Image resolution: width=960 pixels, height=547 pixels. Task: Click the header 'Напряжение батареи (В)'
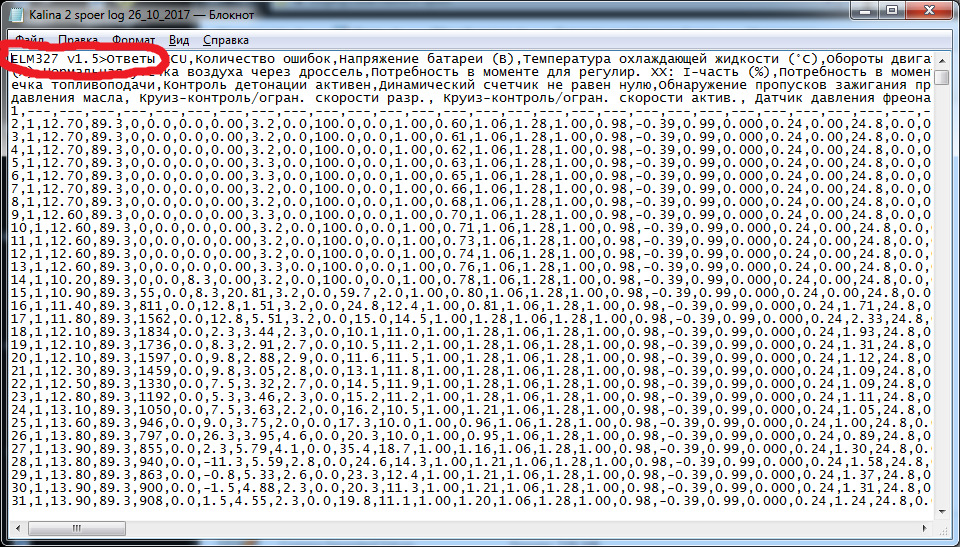pyautogui.click(x=428, y=59)
